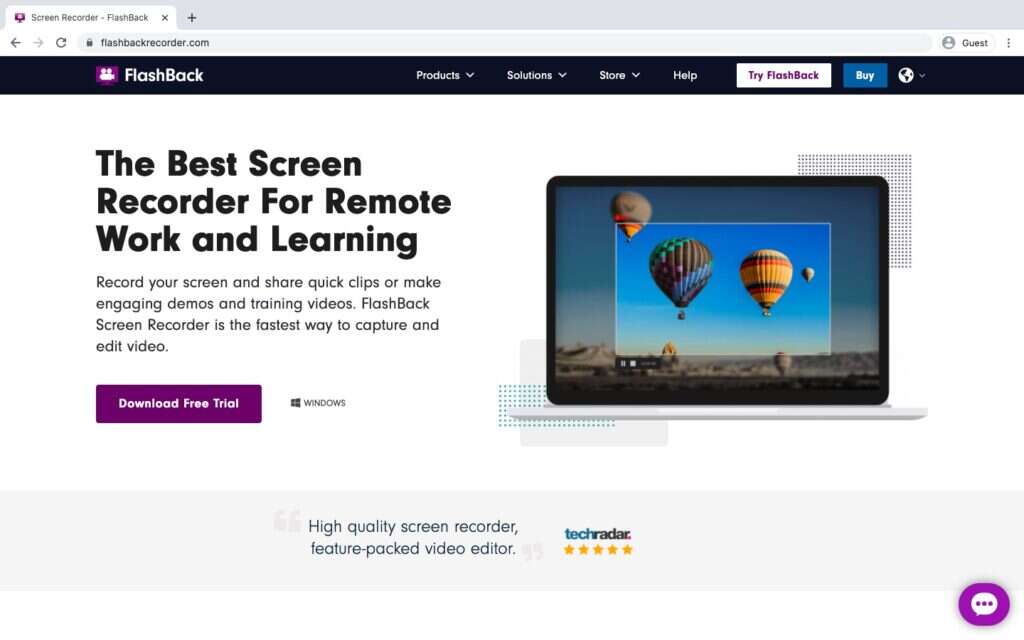Viewport: 1024px width, 640px height.
Task: Expand the Store dropdown menu
Action: [619, 75]
